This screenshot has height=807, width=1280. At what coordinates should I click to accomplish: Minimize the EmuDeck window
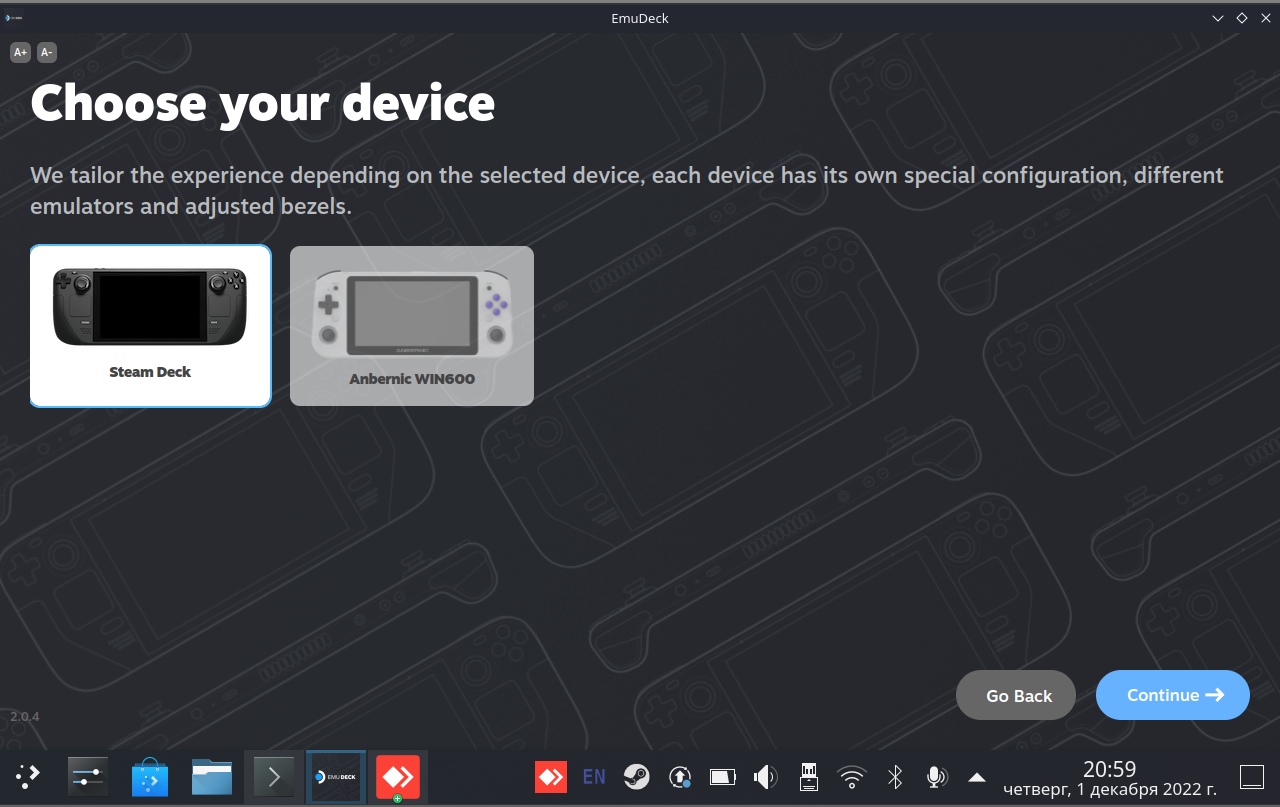click(x=1218, y=18)
